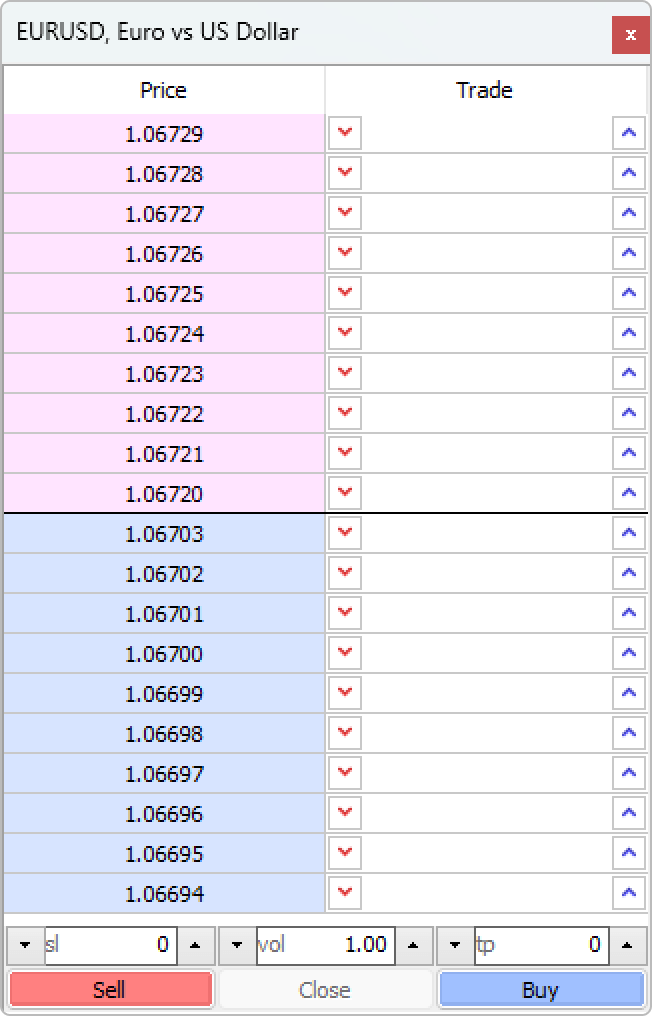Focus the vol volume input field

tap(325, 945)
